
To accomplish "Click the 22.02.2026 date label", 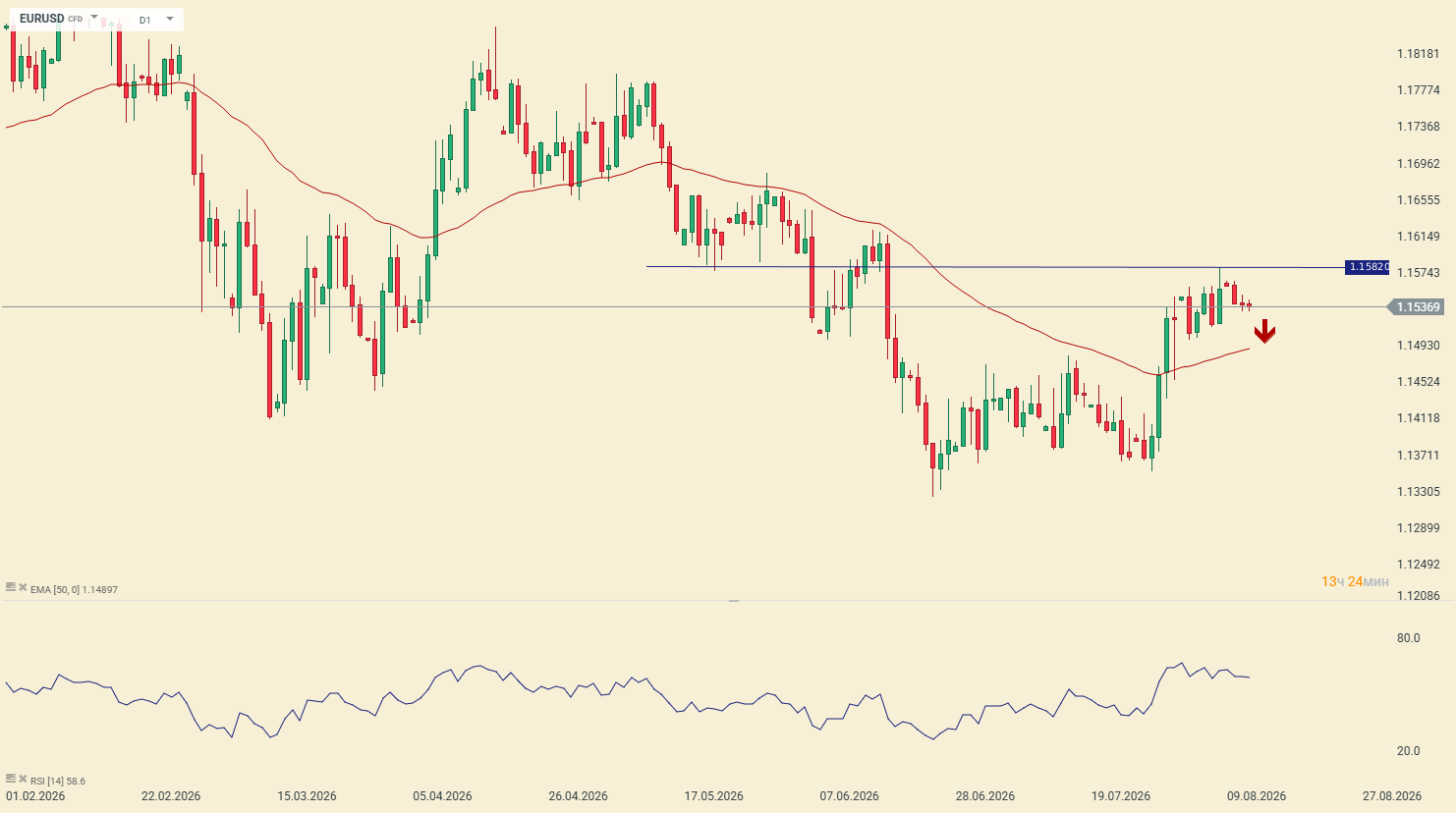I will point(171,796).
